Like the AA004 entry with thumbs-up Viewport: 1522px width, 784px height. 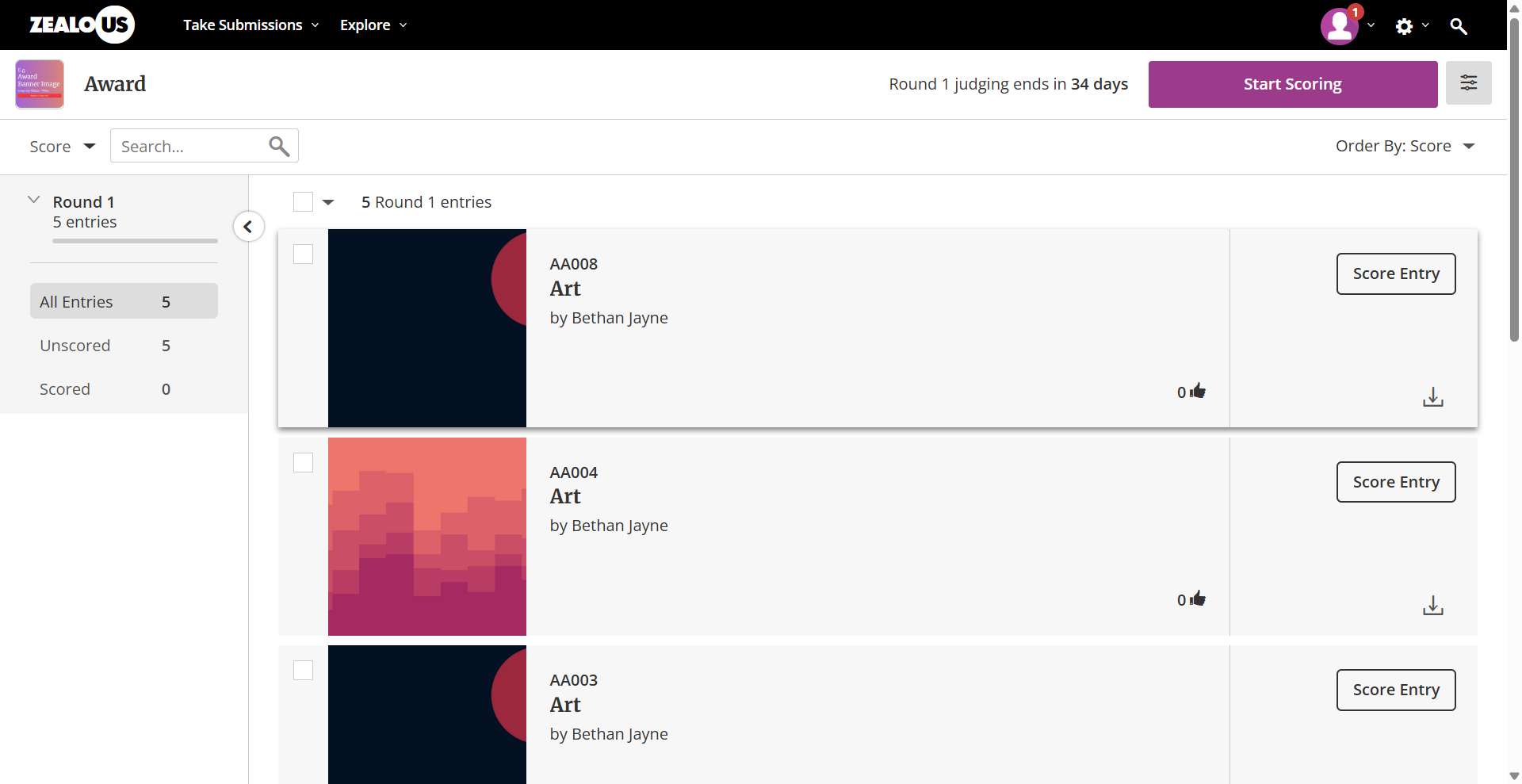(1197, 599)
